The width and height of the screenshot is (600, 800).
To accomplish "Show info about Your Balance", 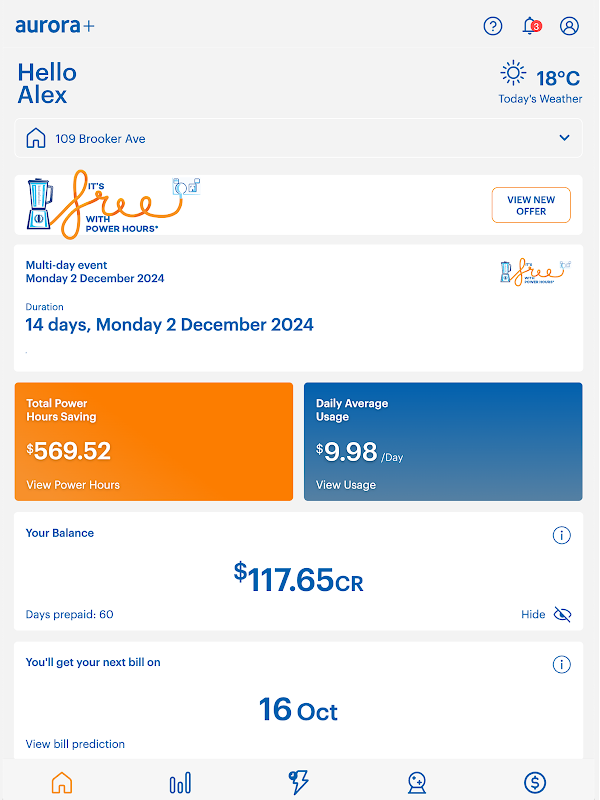I will (562, 535).
